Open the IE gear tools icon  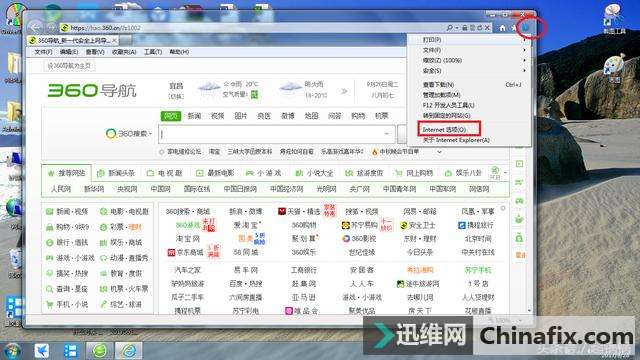526,27
